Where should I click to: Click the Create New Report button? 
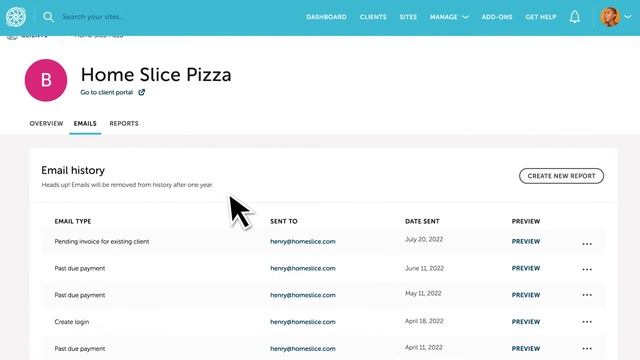(561, 176)
